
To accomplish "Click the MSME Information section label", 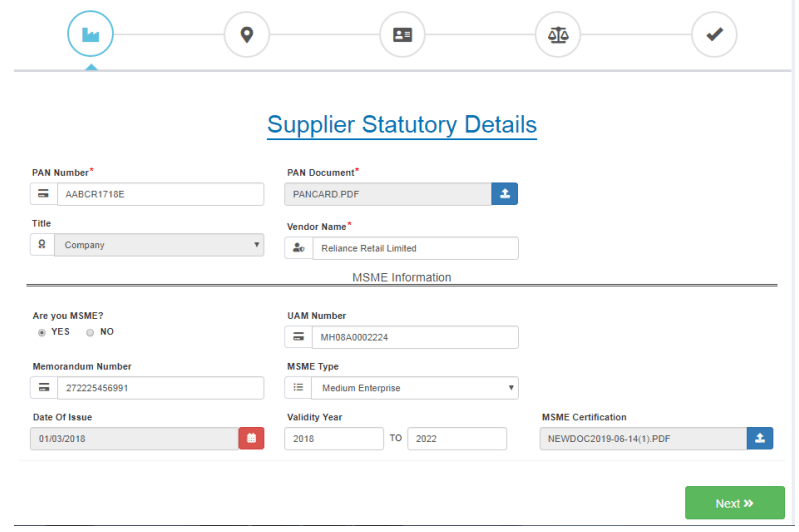I will coord(402,277).
